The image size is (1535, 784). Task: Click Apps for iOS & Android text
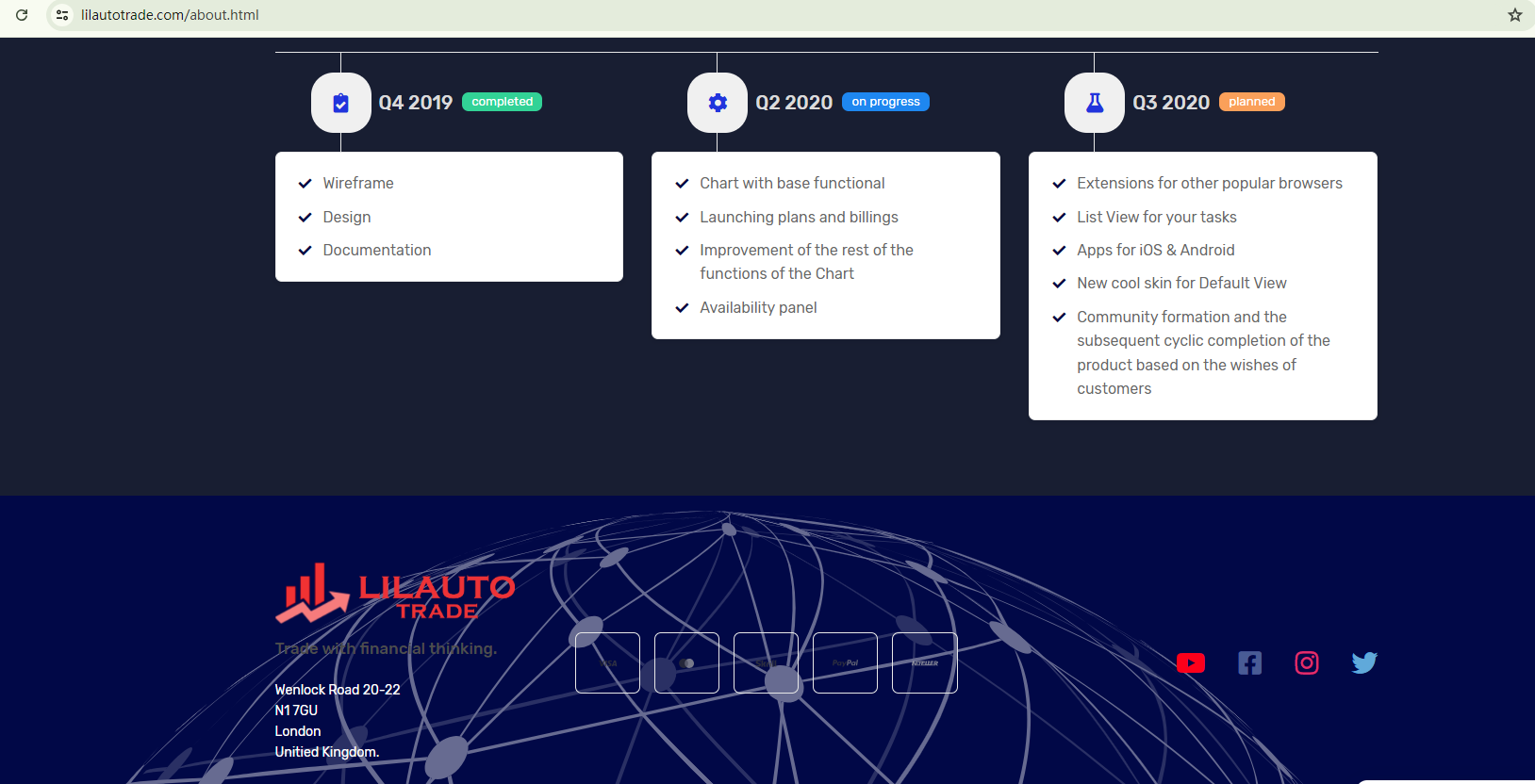point(1156,250)
